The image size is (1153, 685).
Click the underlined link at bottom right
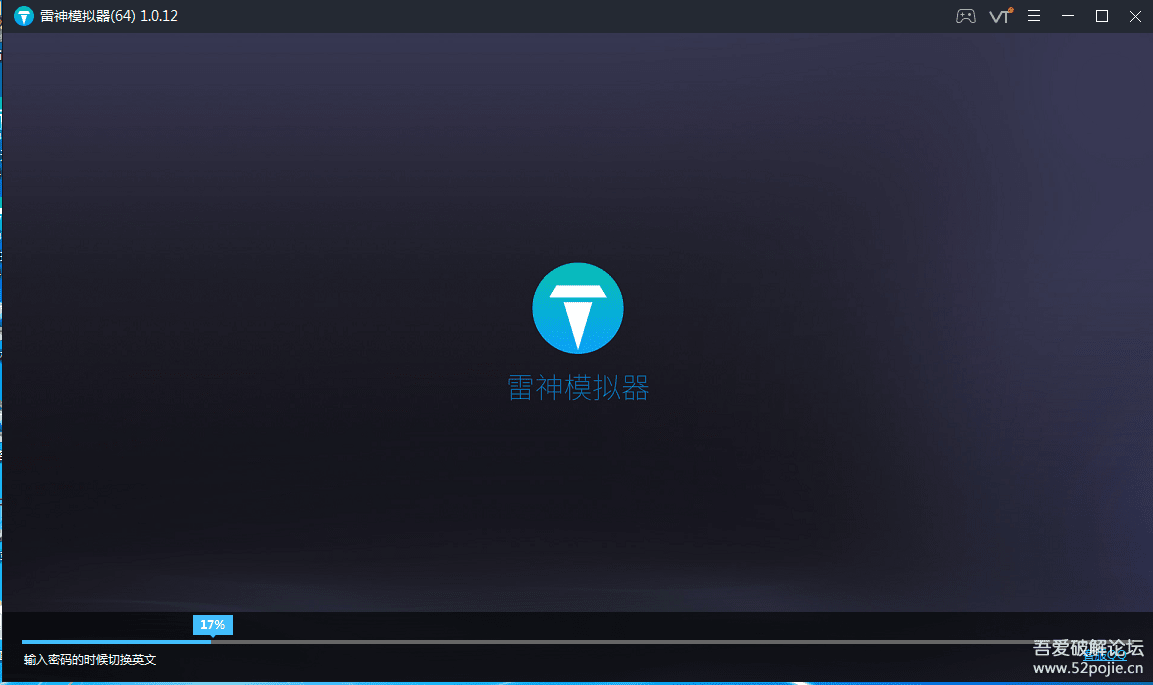pyautogui.click(x=1105, y=656)
